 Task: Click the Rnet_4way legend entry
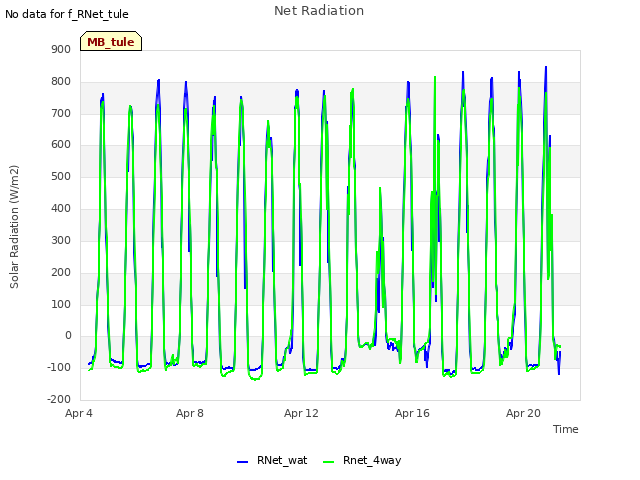click(362, 460)
